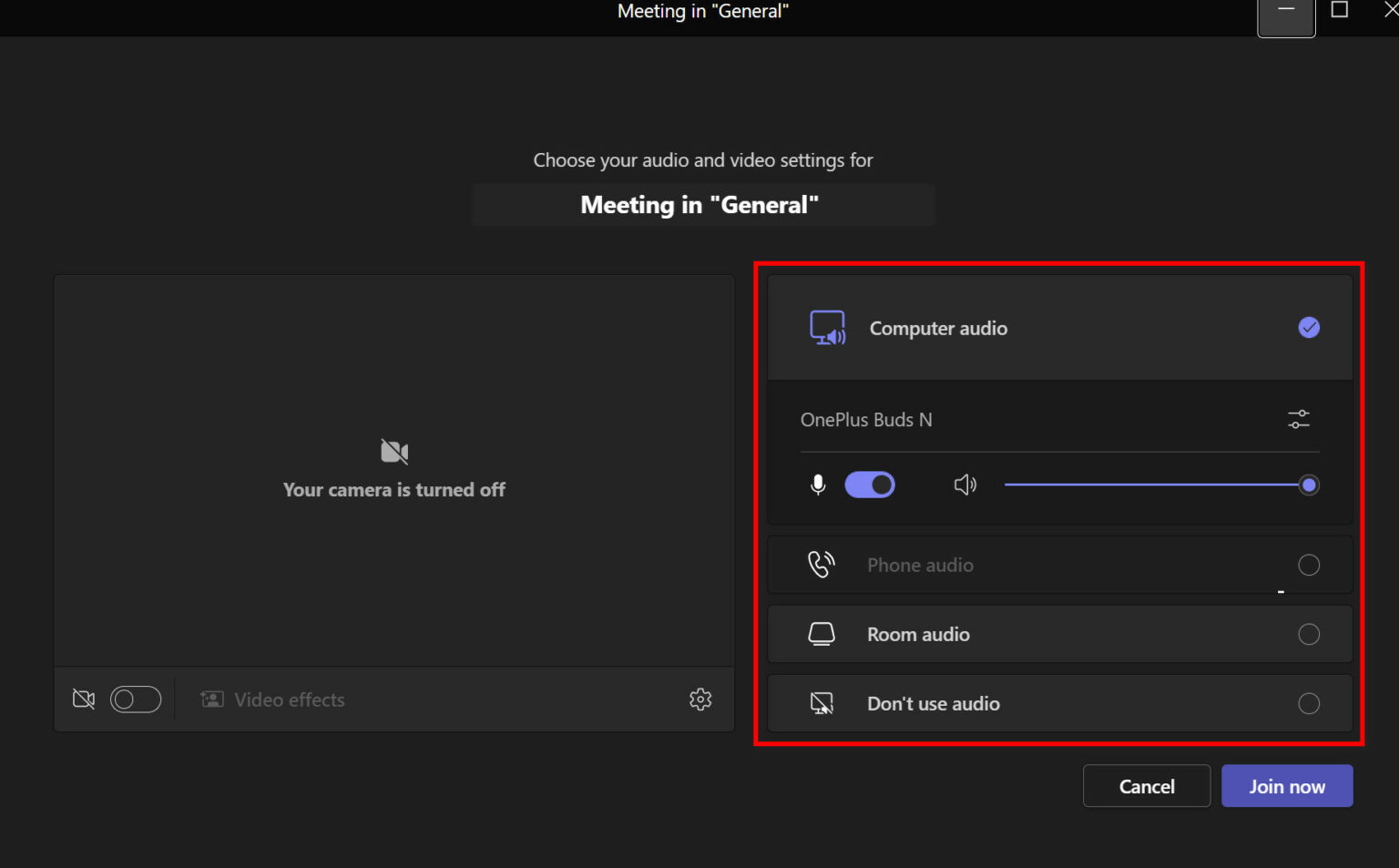
Task: Toggle the camera on
Action: [136, 700]
